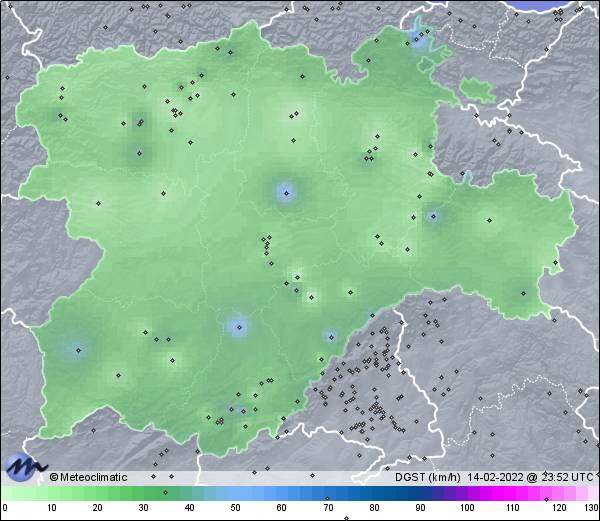This screenshot has height=521, width=600.
Task: Click the 14-02-2022 date stamp
Action: [496, 477]
